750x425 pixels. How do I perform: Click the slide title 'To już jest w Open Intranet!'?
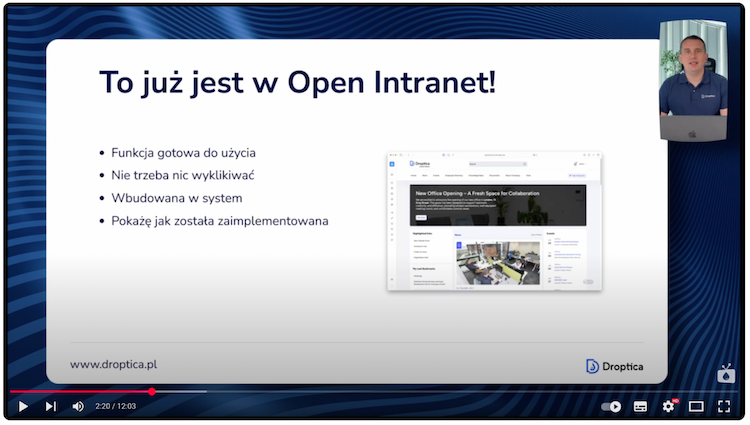pos(298,82)
